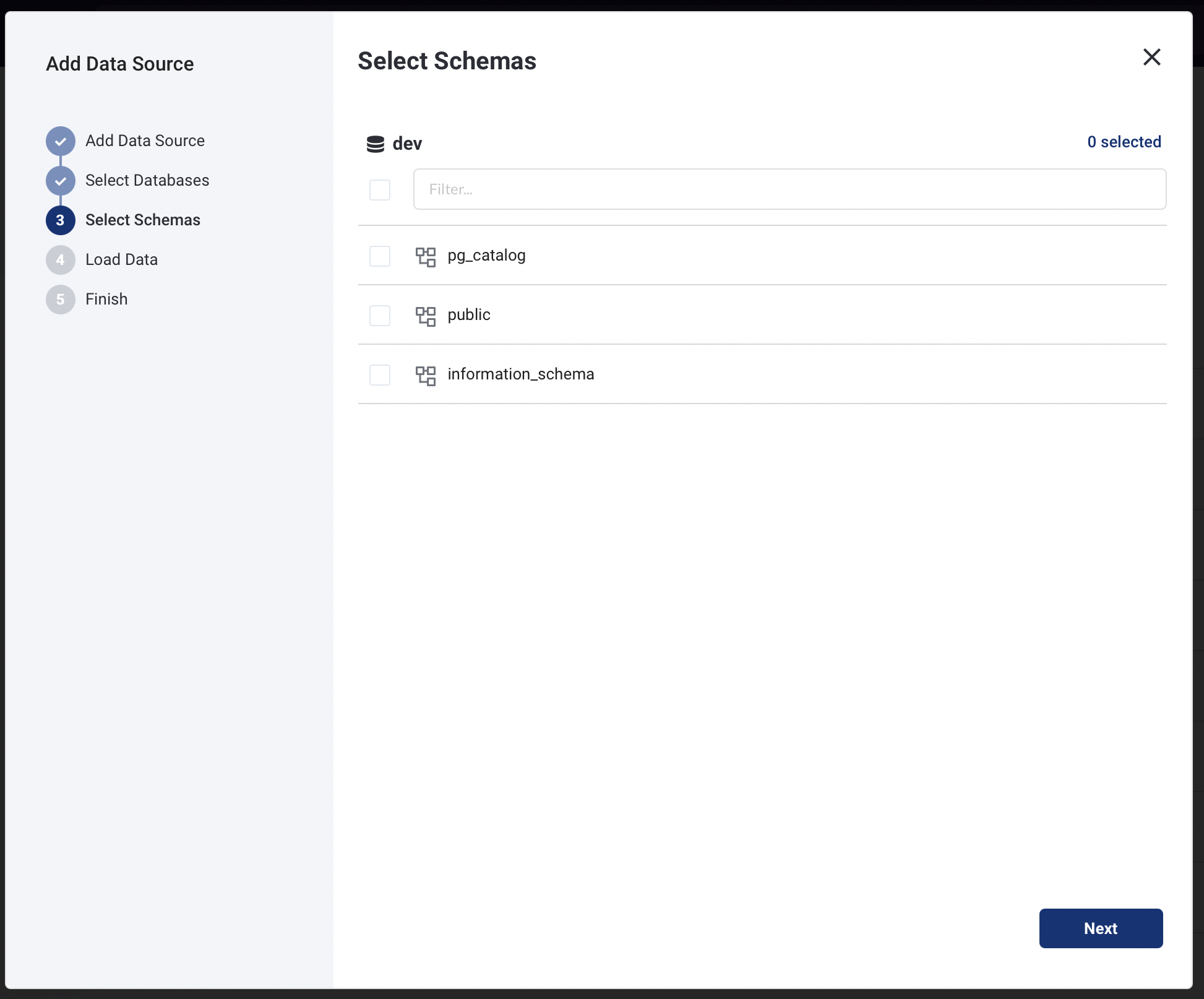1204x999 pixels.
Task: Click the dev database icon
Action: [376, 144]
